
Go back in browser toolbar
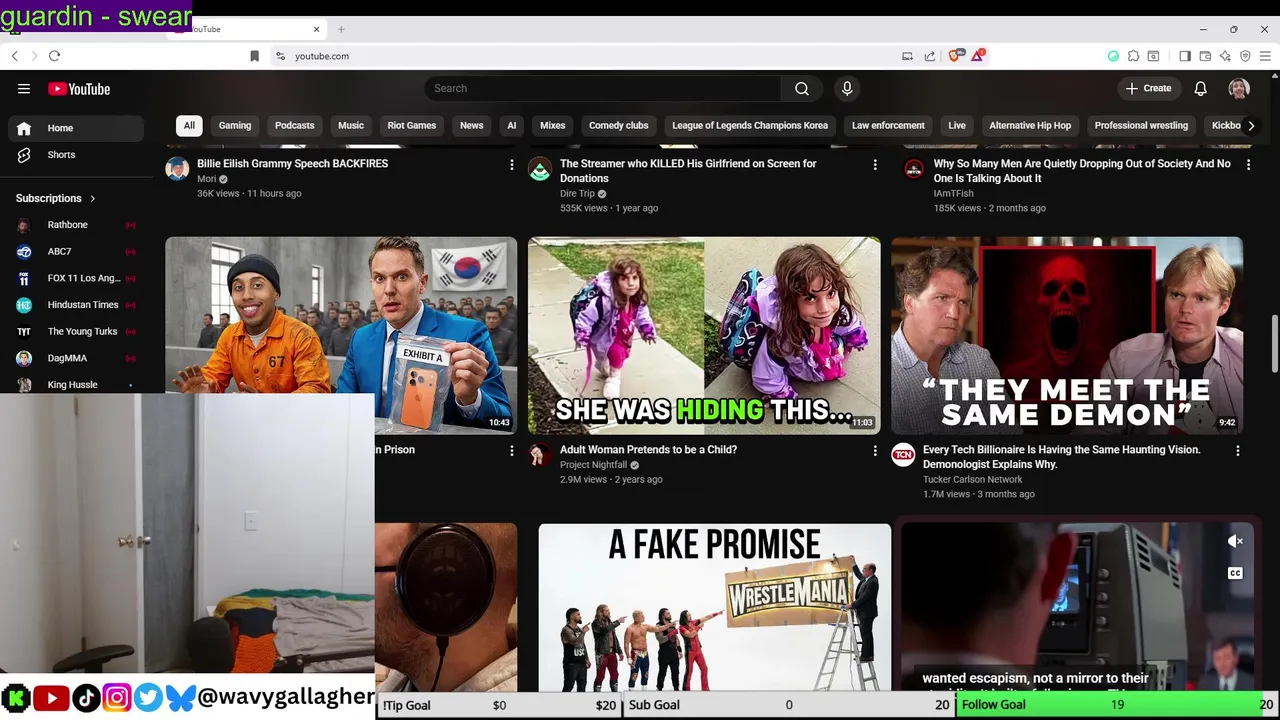coord(14,56)
